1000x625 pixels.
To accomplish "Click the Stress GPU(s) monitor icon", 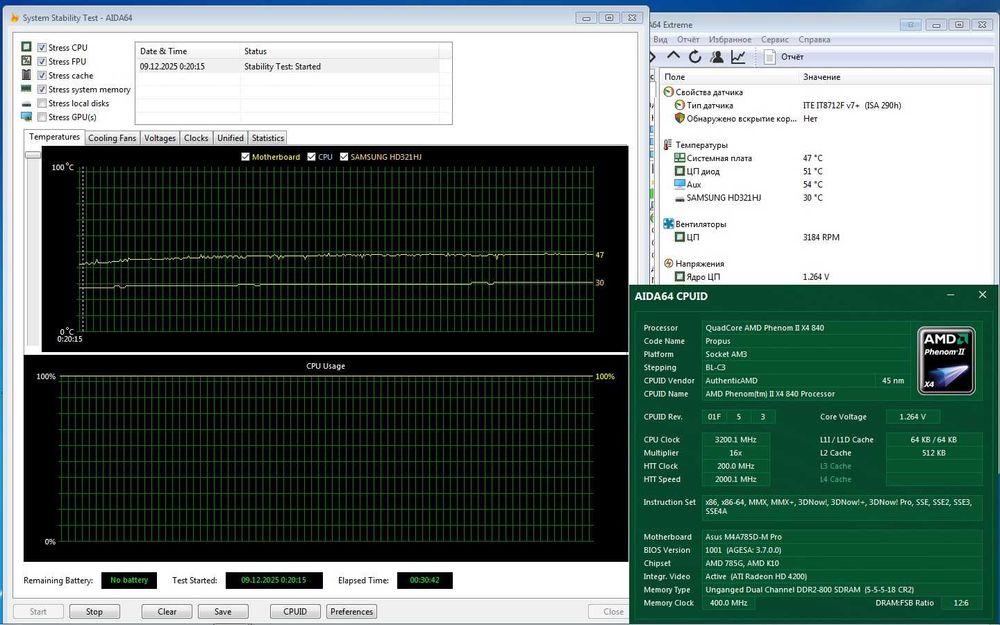I will pos(26,117).
